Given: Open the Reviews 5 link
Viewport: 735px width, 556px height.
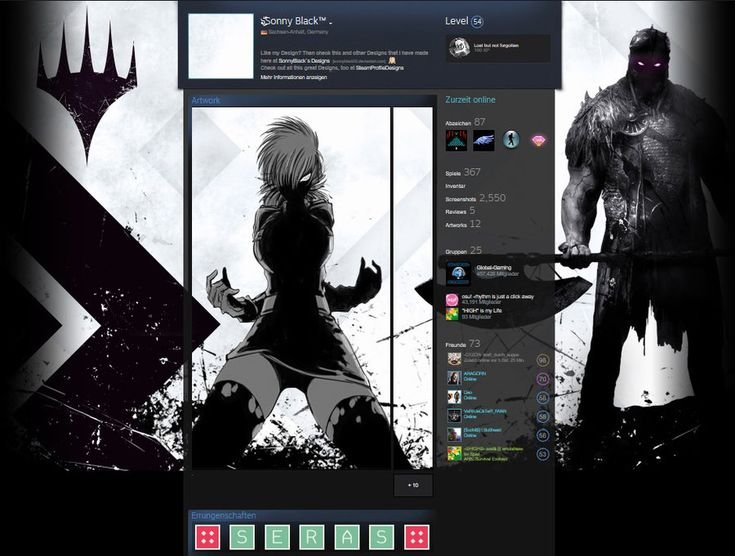Looking at the screenshot, I should click(460, 211).
